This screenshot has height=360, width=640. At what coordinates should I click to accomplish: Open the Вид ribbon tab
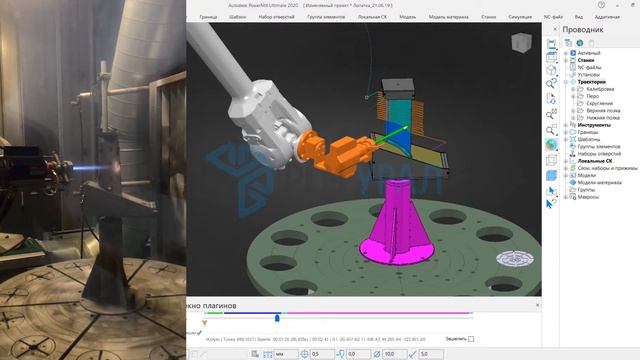tap(579, 17)
